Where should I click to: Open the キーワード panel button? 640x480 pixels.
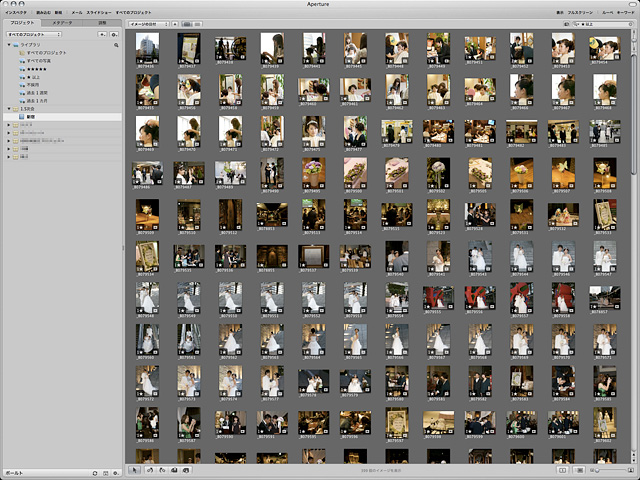[626, 11]
